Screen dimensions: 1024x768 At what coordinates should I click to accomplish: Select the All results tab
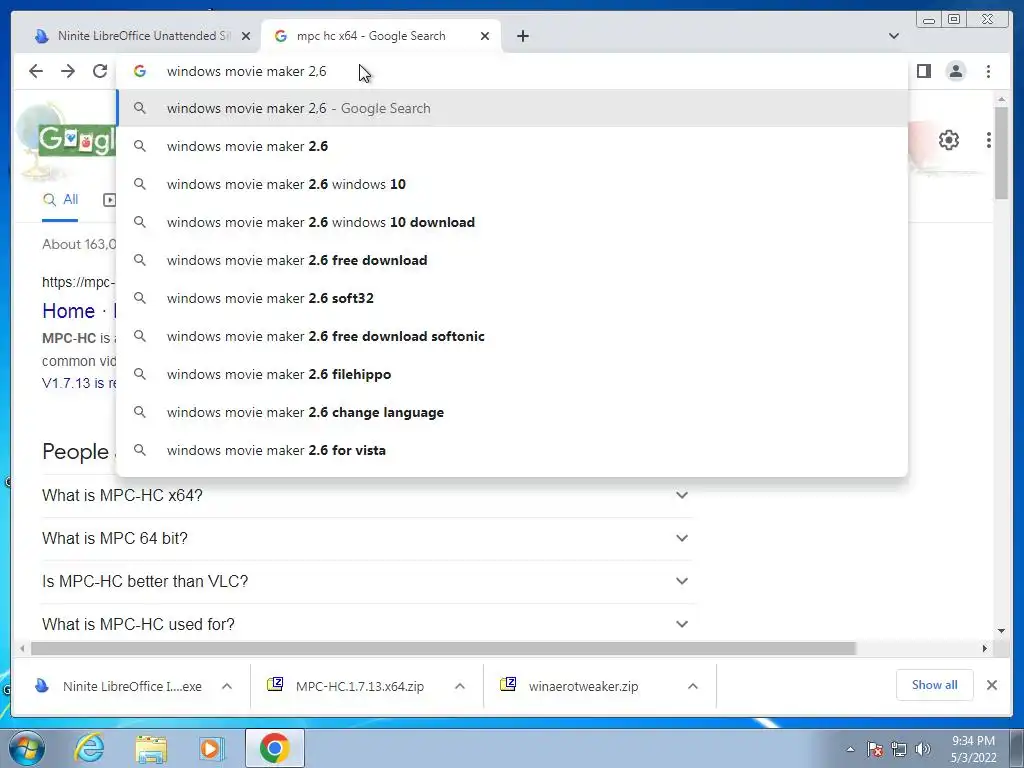[x=60, y=200]
